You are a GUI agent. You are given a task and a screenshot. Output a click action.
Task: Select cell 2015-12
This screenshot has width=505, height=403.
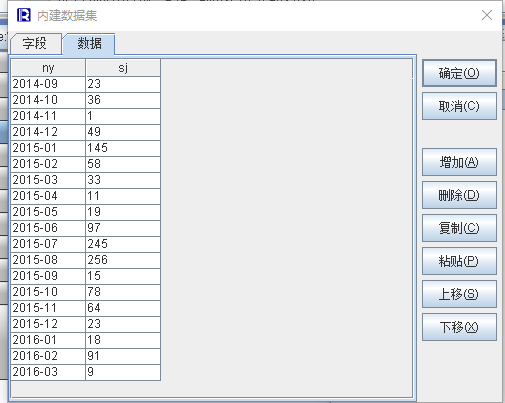[48, 324]
